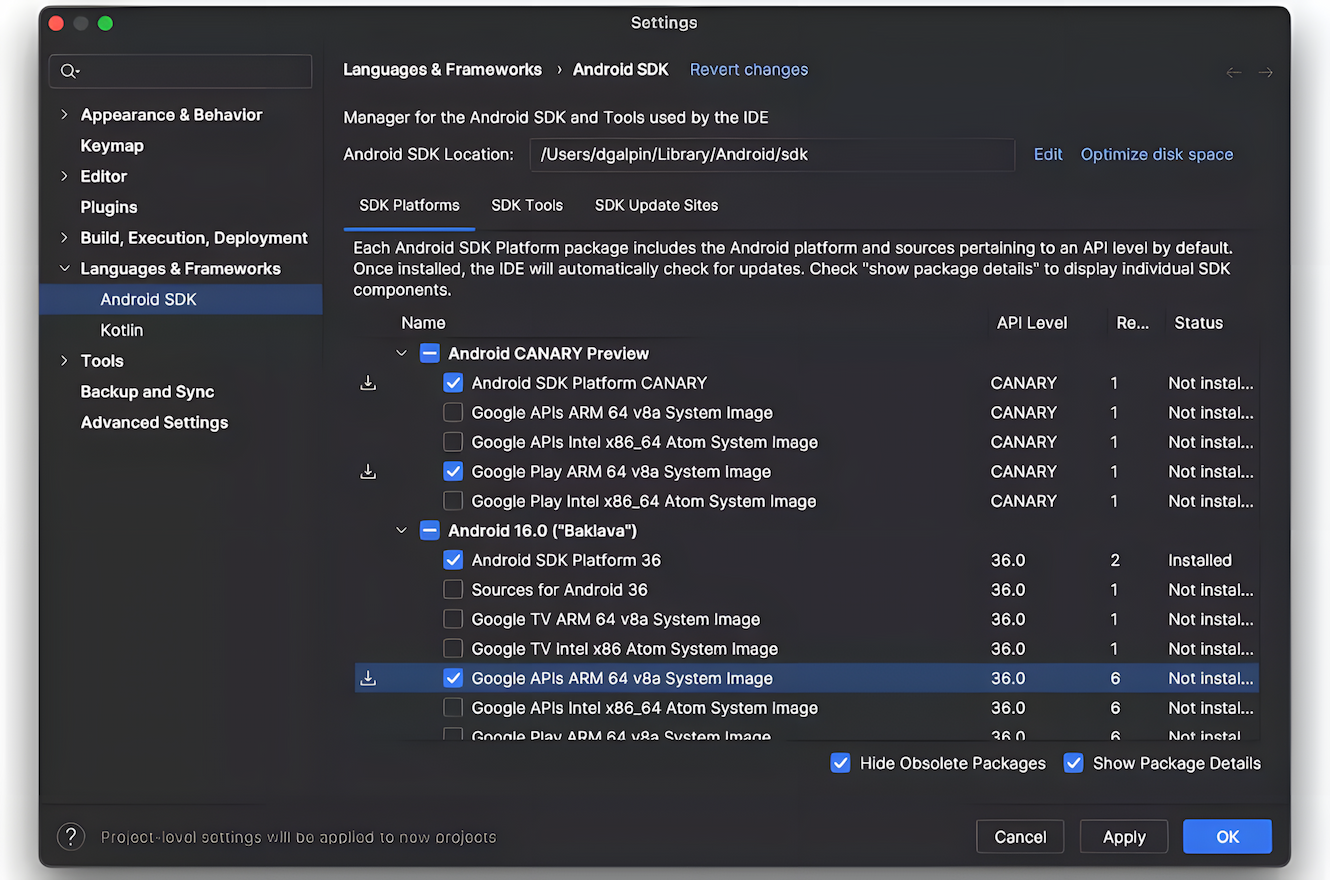Switch to the SDK Tools tab
The width and height of the screenshot is (1330, 880).
point(527,205)
